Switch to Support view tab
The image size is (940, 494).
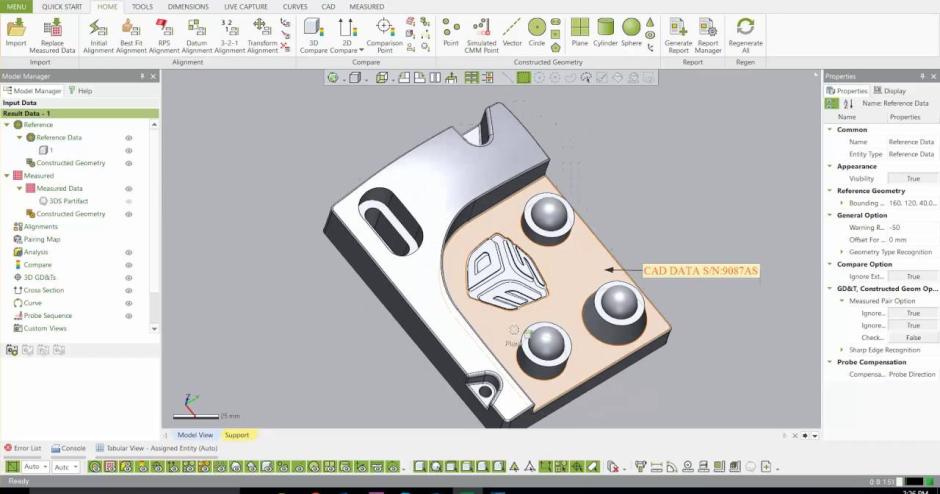237,435
